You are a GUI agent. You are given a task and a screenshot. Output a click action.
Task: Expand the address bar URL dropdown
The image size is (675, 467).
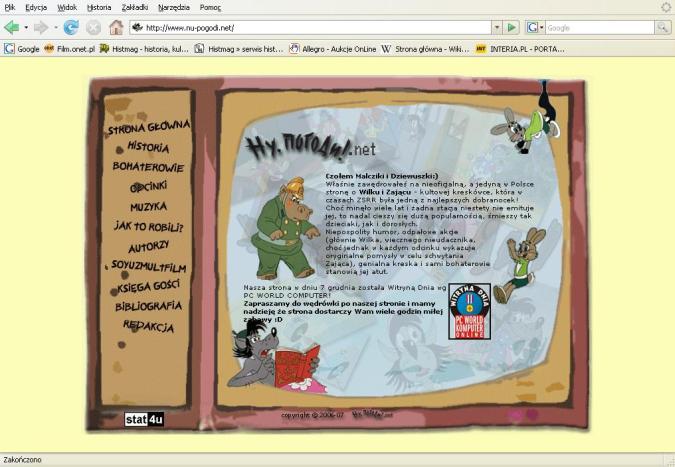coord(497,28)
